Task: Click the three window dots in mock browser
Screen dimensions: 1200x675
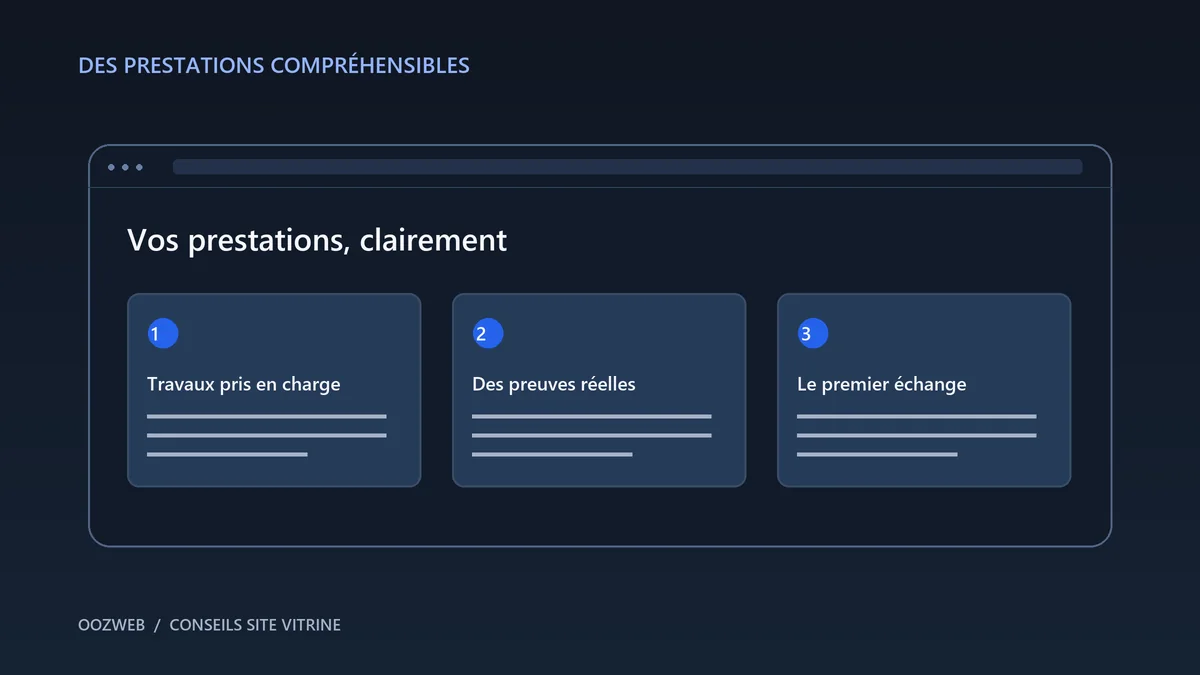Action: [x=125, y=167]
